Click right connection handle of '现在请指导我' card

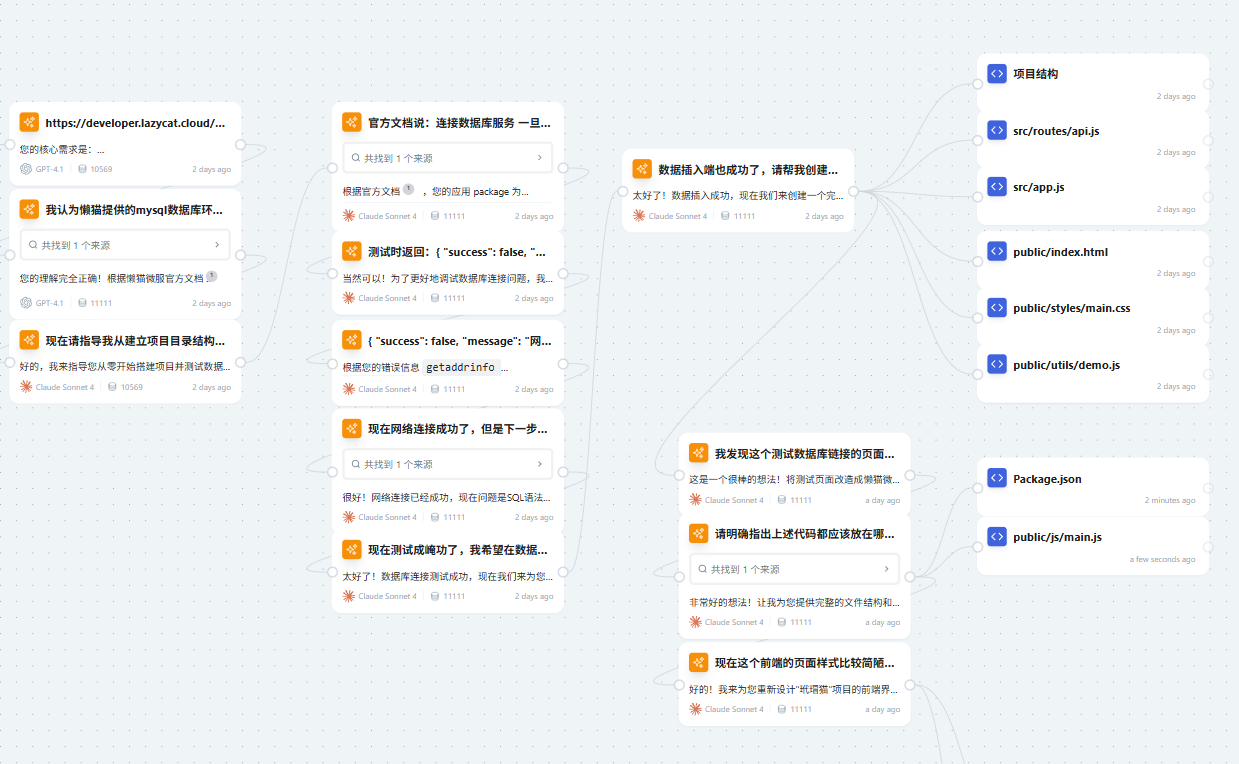[x=240, y=362]
